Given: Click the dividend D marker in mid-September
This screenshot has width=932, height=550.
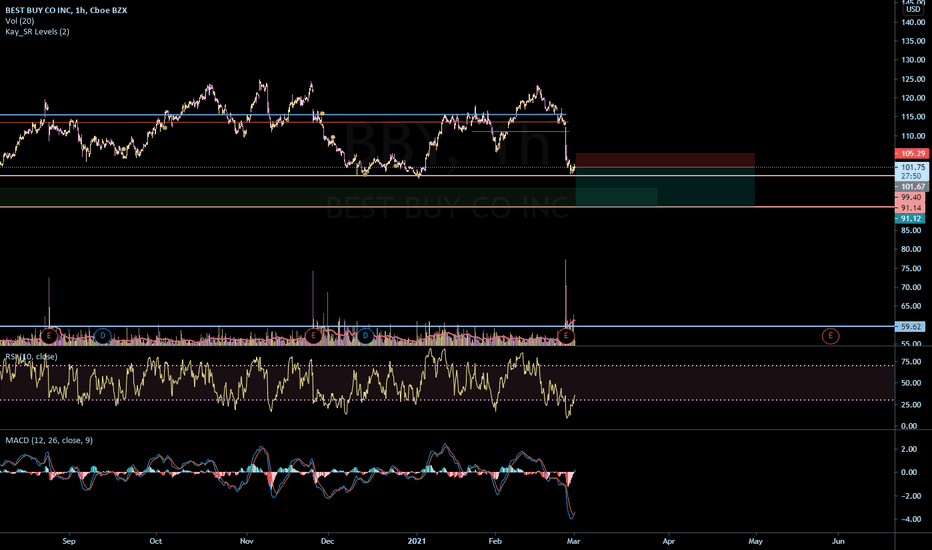Looking at the screenshot, I should [102, 336].
